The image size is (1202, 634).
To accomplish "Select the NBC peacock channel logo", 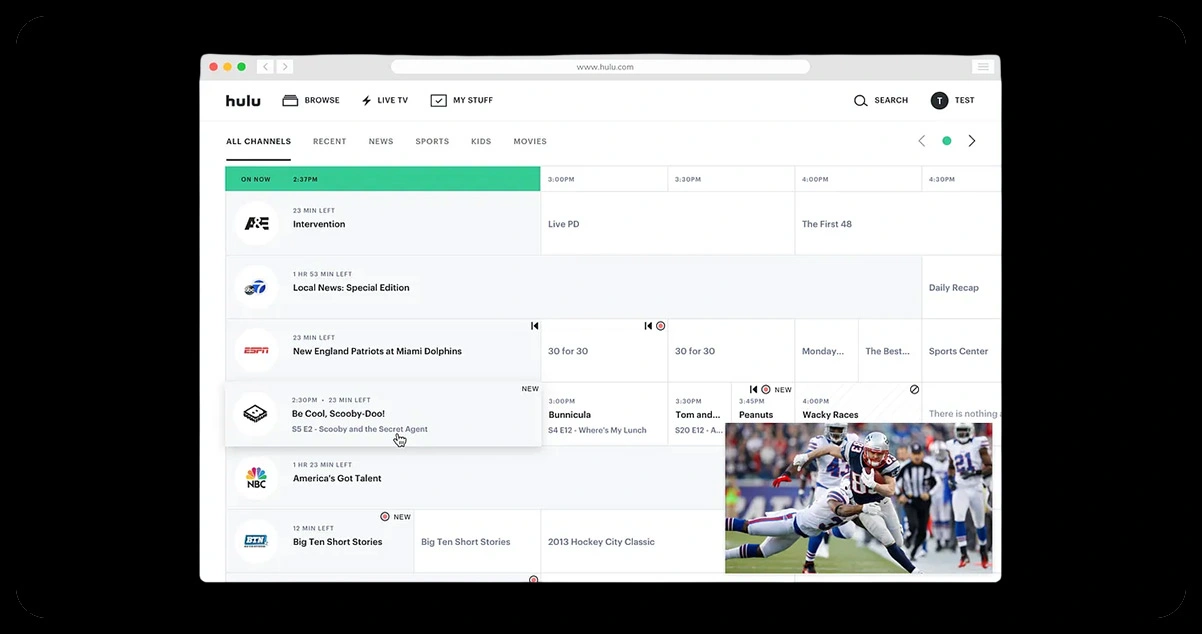I will tap(257, 478).
